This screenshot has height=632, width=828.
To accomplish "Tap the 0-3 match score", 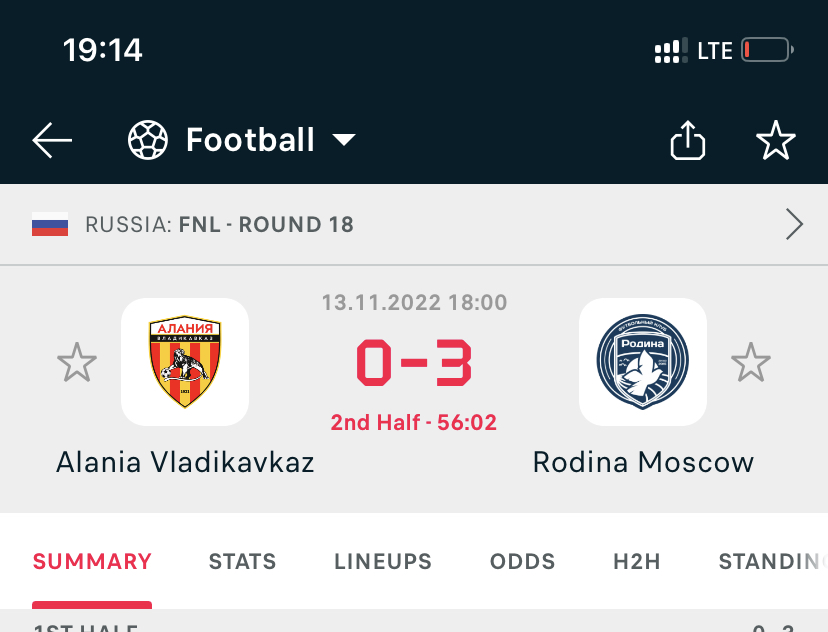I will pos(414,364).
